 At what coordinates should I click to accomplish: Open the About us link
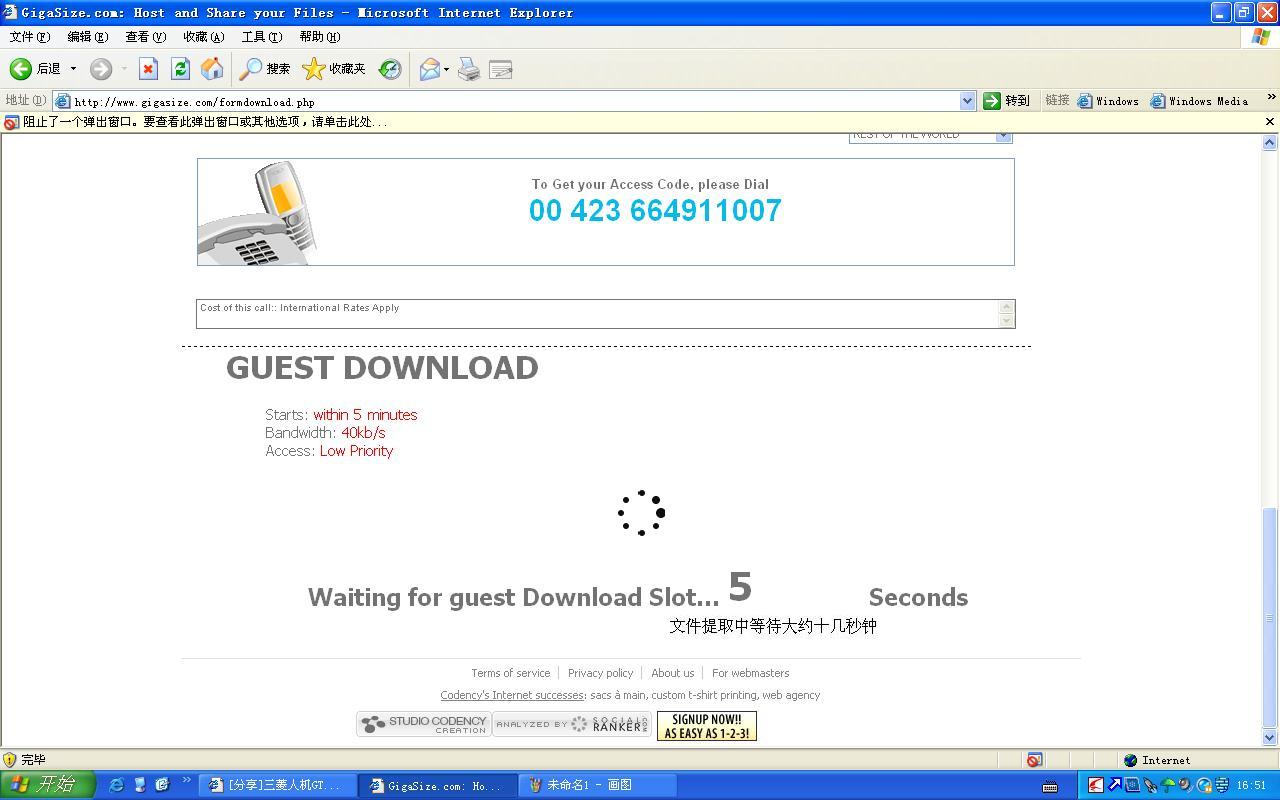(672, 673)
